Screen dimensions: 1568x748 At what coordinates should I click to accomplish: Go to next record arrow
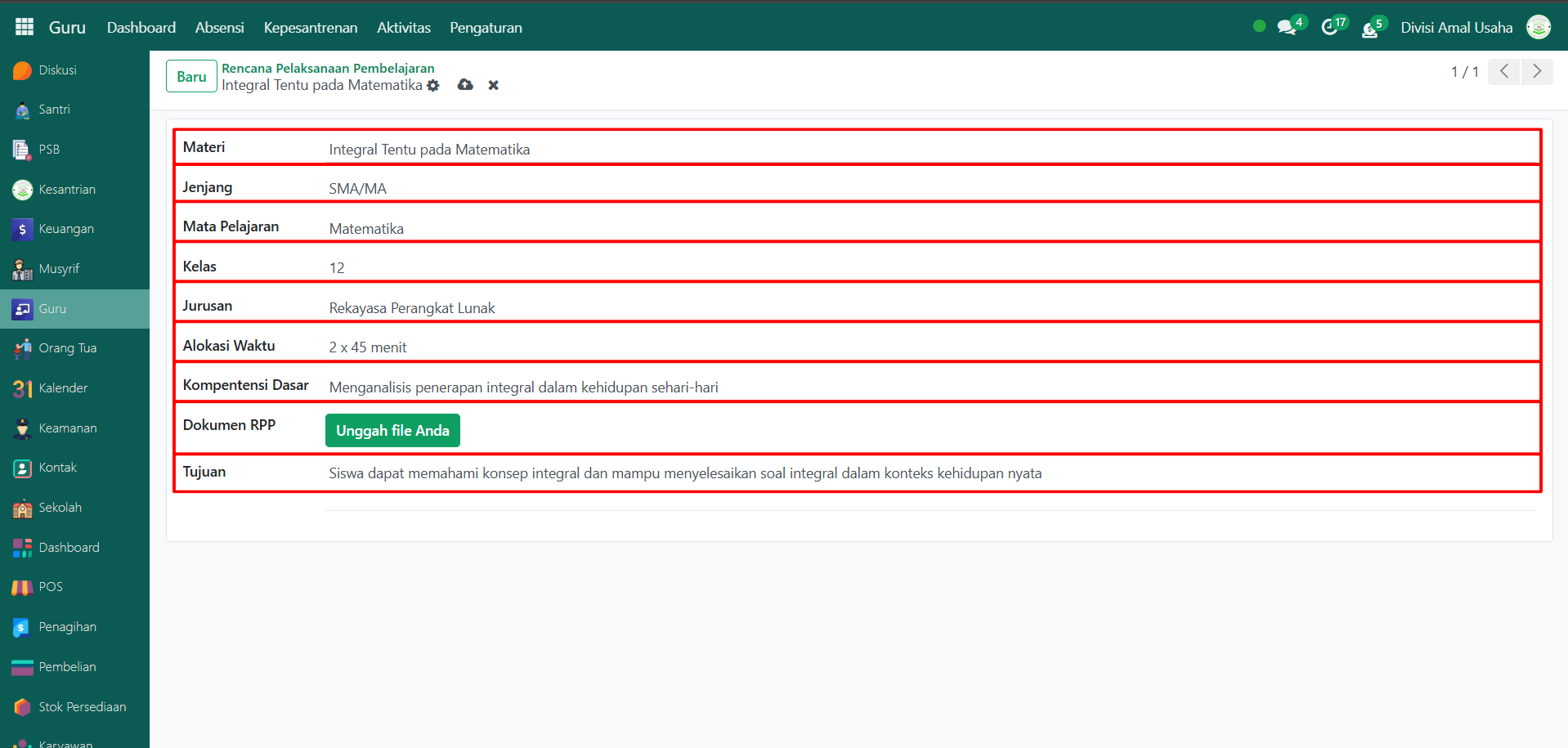[1536, 72]
